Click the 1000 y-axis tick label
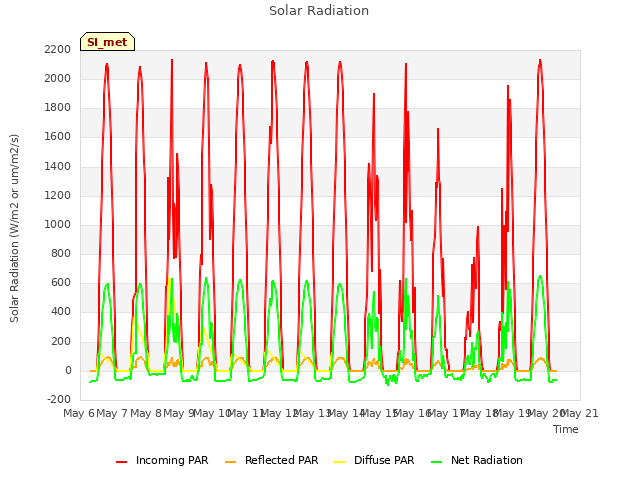Screen dimensions: 640x480 click(58, 224)
